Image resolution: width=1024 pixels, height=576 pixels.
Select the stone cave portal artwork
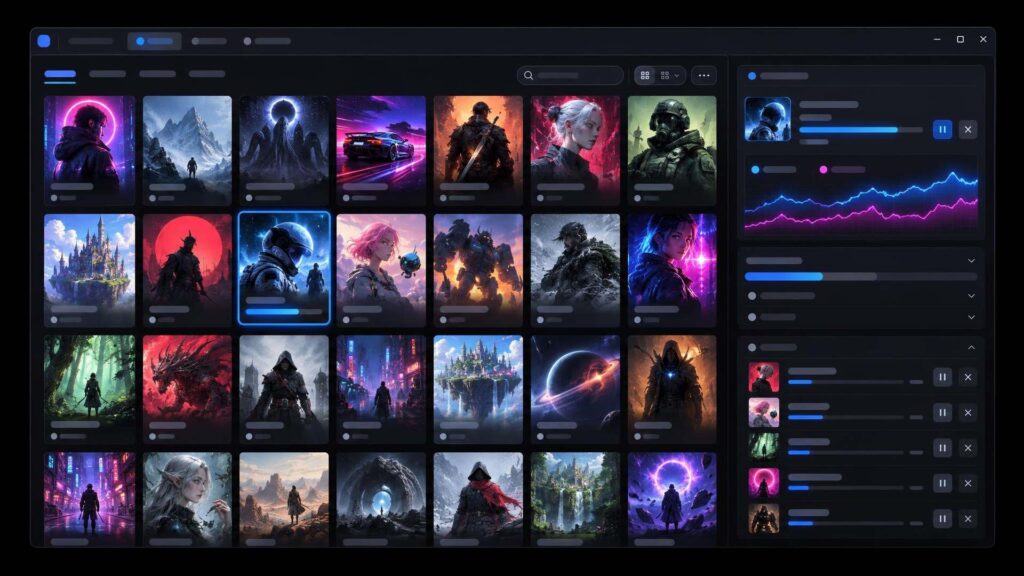click(x=381, y=499)
